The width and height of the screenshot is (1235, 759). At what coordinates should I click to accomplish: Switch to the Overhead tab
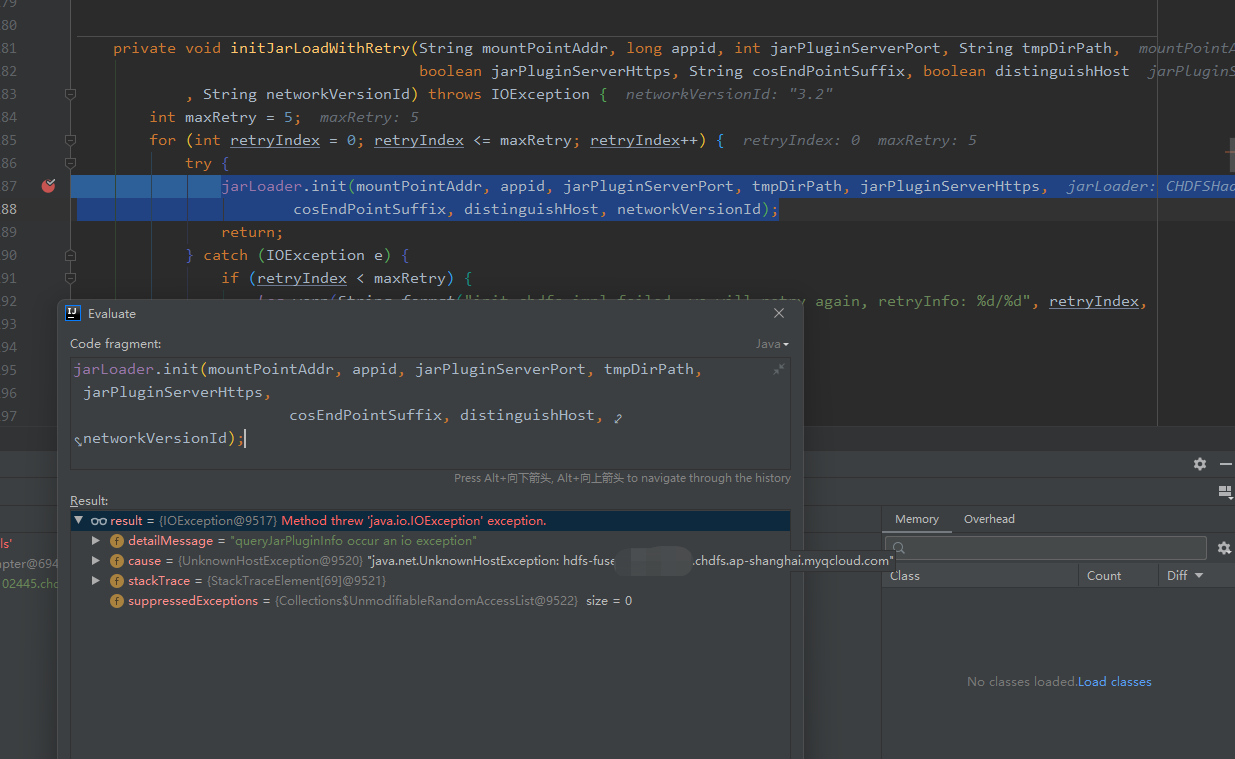coord(989,519)
